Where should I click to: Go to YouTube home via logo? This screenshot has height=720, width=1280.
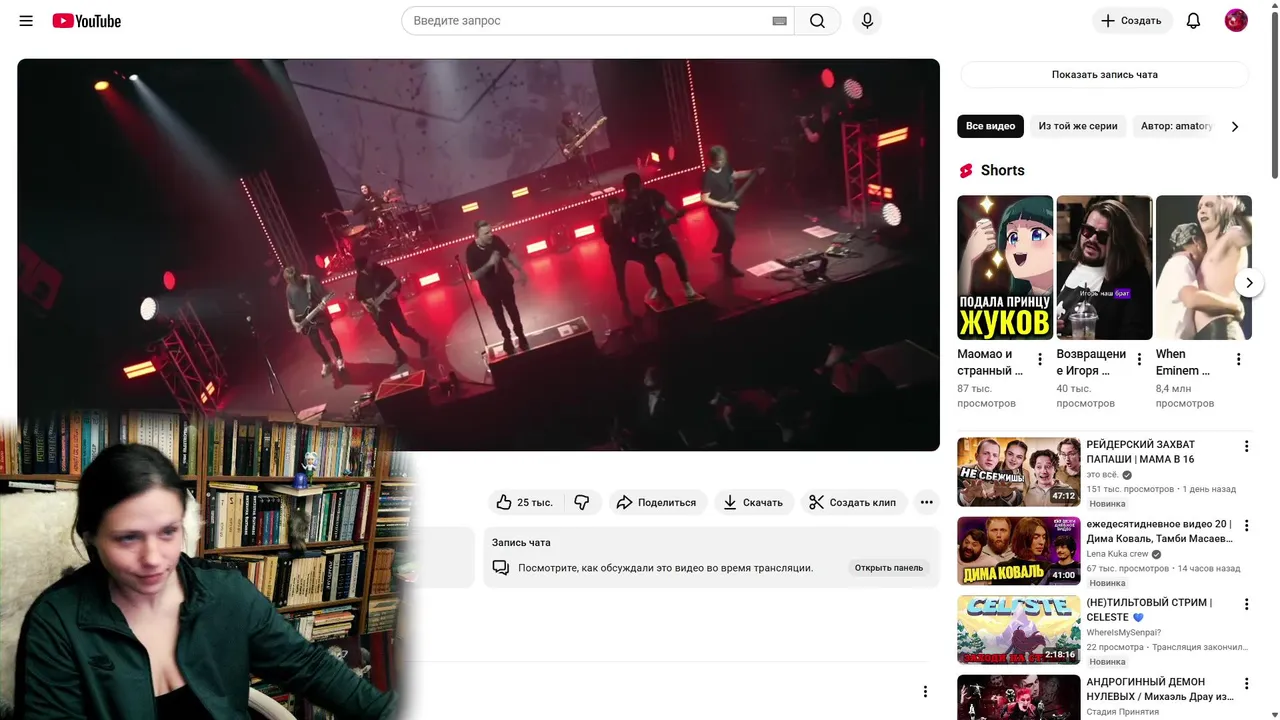[x=87, y=21]
